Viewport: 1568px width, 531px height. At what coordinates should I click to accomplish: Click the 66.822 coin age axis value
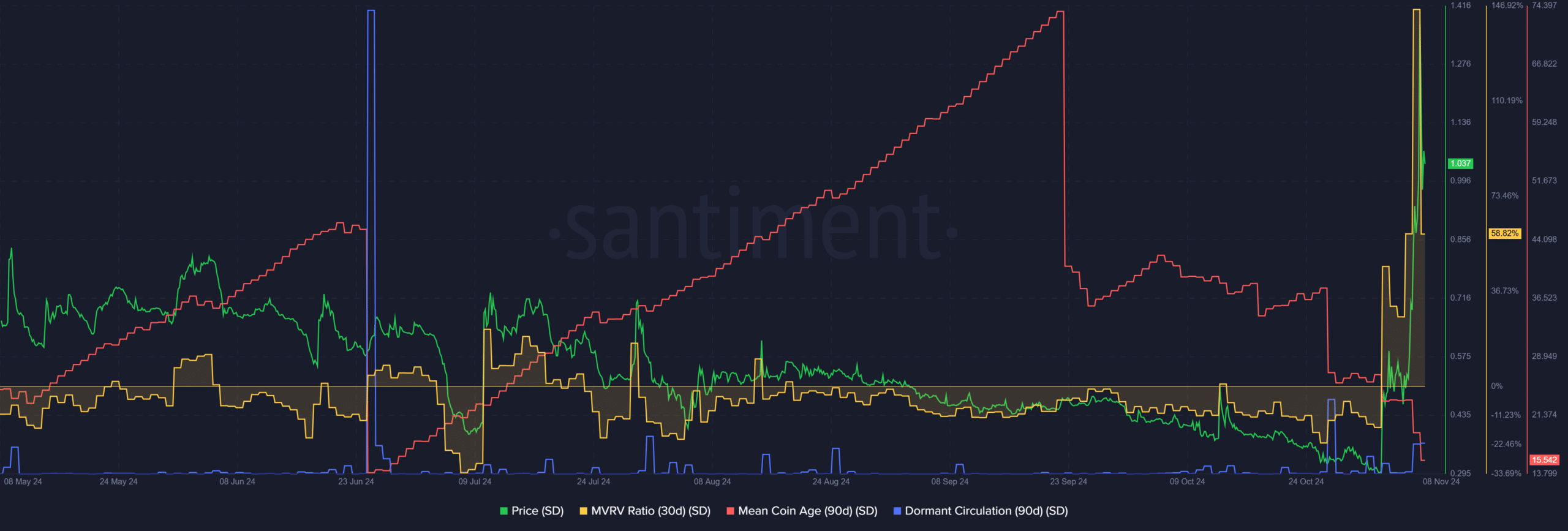tap(1544, 64)
